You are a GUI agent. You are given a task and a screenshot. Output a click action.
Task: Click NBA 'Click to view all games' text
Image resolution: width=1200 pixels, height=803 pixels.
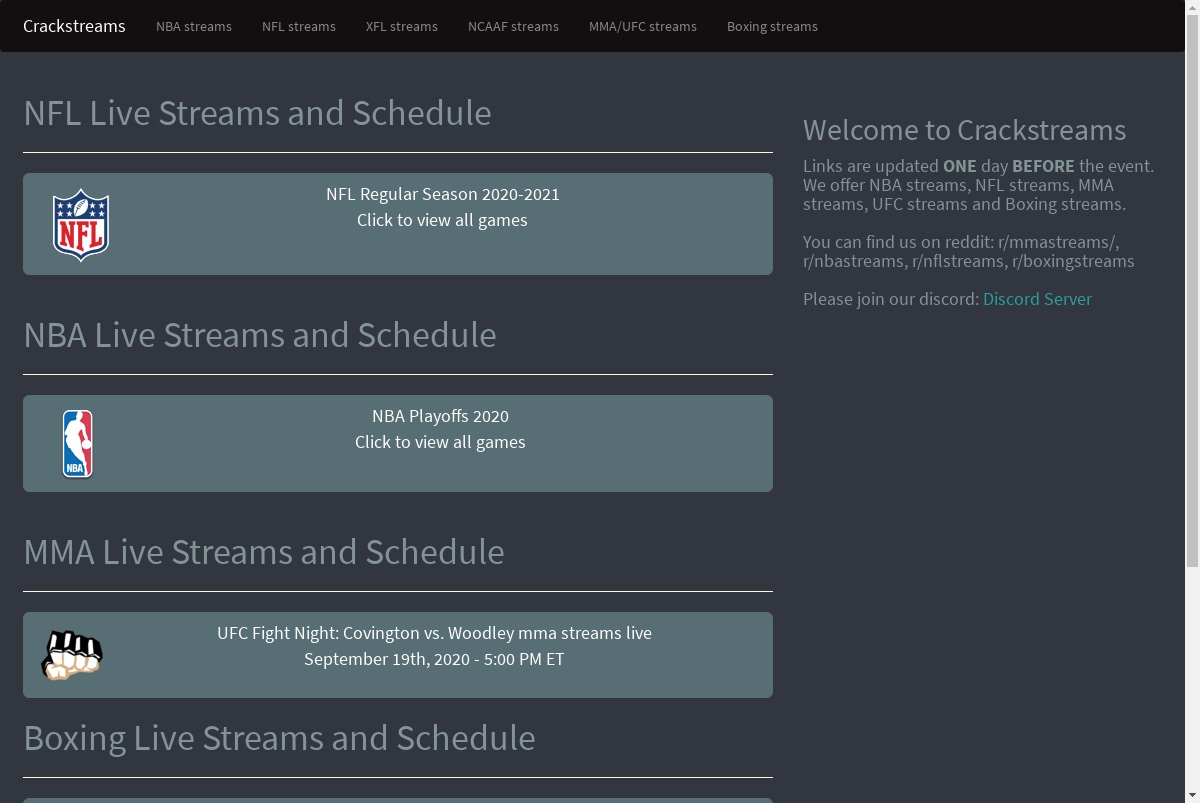coord(440,442)
